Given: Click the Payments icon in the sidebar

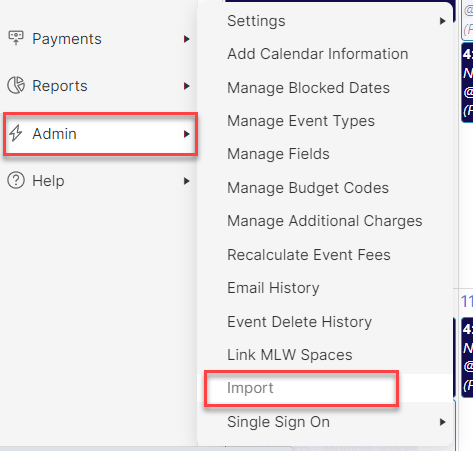Looking at the screenshot, I should [x=16, y=38].
